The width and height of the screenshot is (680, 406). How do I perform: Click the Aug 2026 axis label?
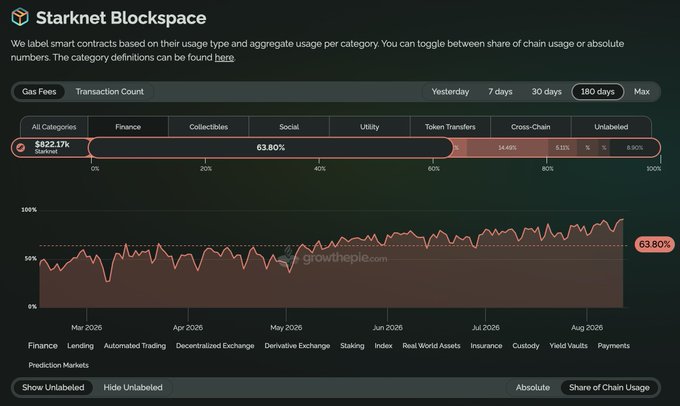pos(587,327)
